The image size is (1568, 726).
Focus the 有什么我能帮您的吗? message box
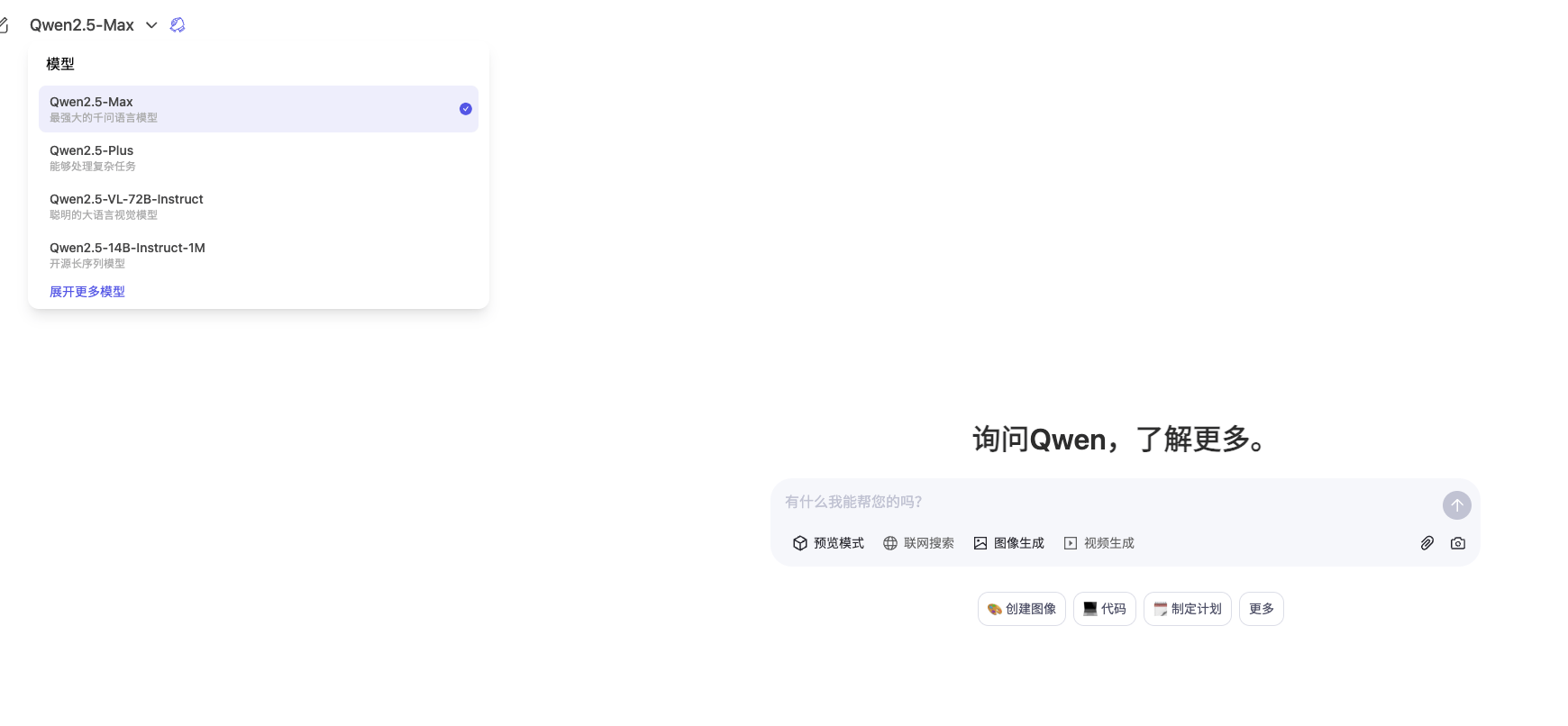pyautogui.click(x=1108, y=502)
